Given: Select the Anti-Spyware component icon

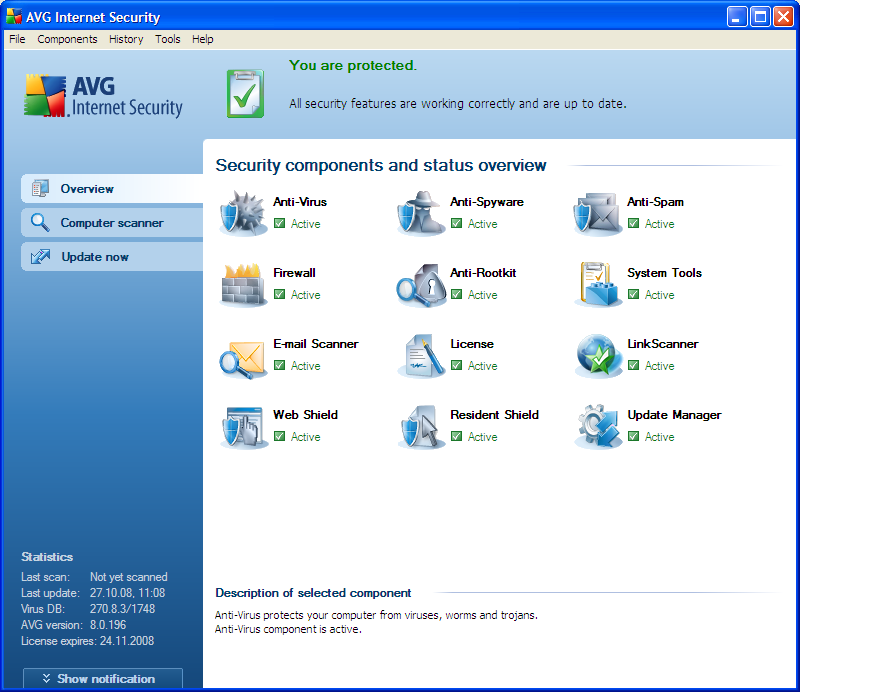Looking at the screenshot, I should click(421, 213).
